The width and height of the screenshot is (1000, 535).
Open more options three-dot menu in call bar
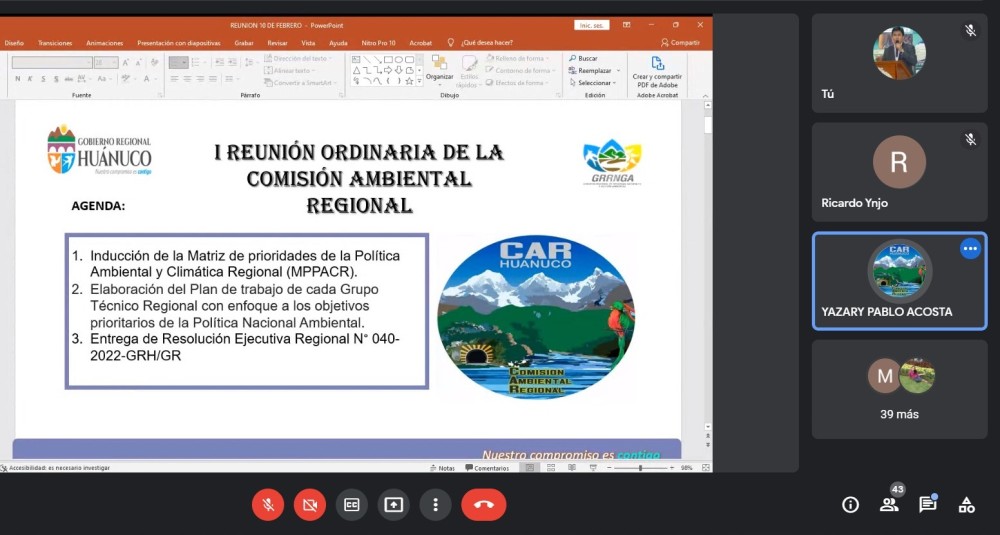pos(435,505)
